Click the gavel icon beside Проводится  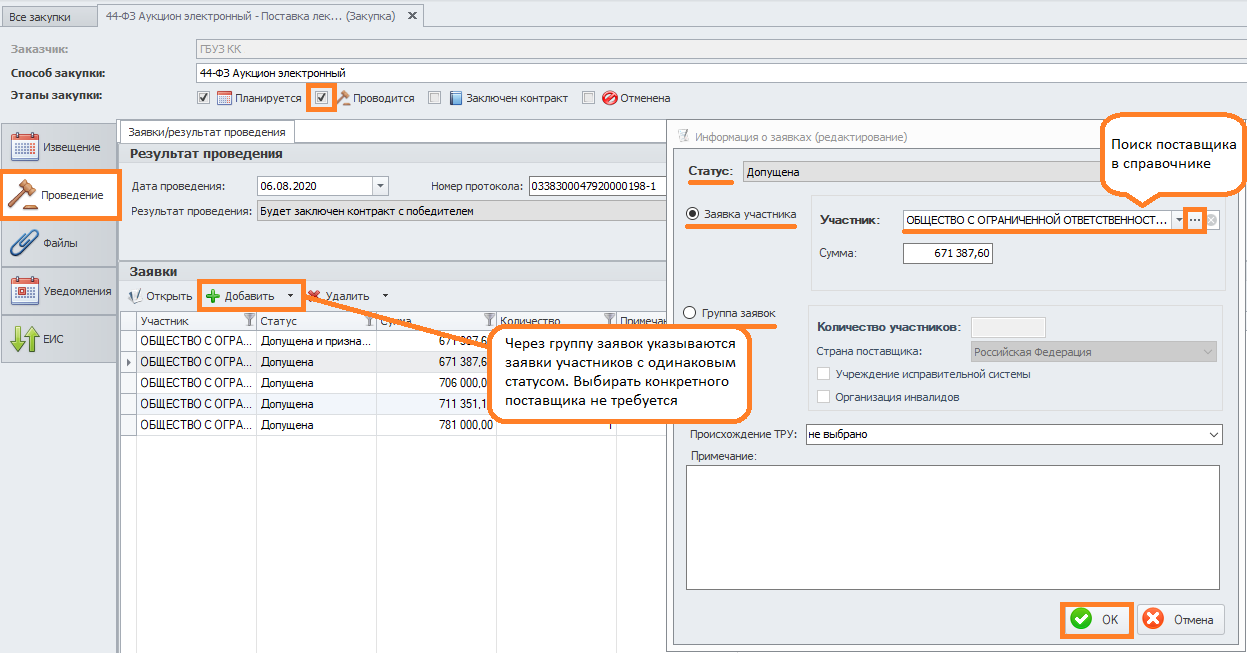(x=343, y=98)
